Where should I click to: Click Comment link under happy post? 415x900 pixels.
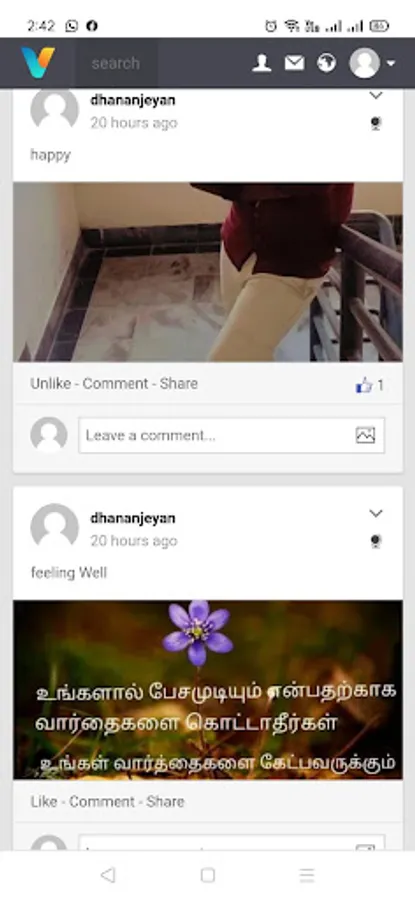coord(115,383)
